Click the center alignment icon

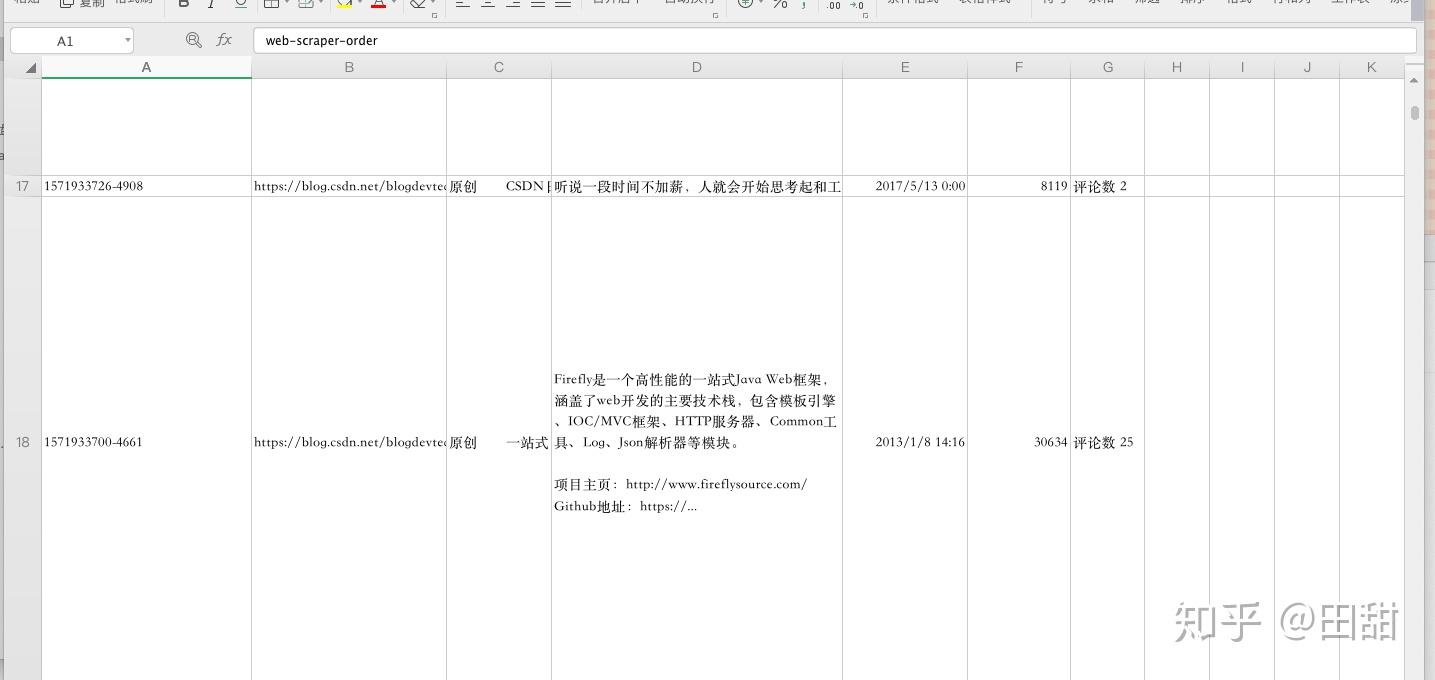(487, 4)
